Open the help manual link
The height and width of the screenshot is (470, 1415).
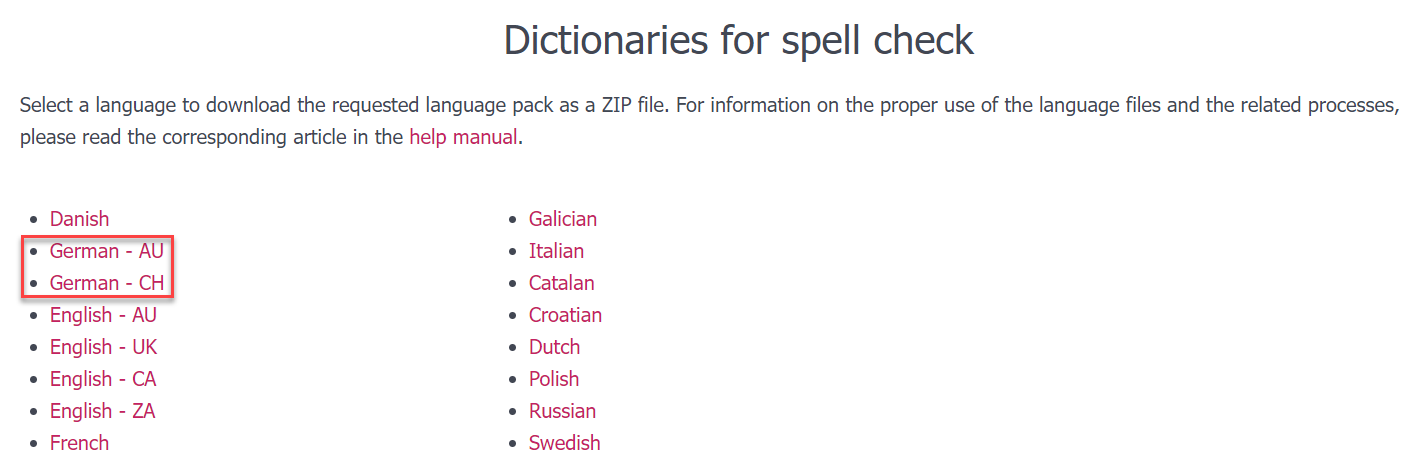463,137
